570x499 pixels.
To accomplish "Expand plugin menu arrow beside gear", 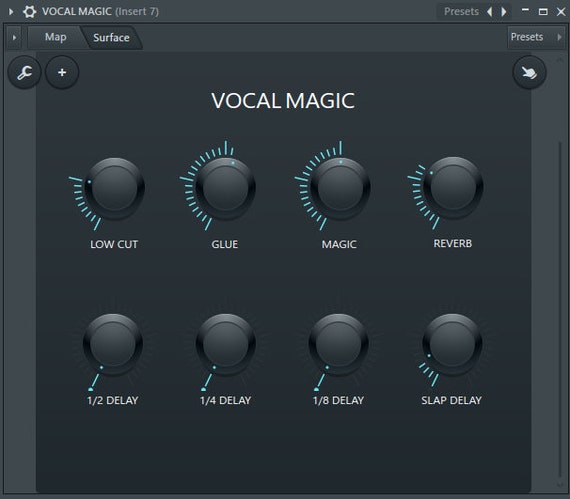I will click(11, 12).
